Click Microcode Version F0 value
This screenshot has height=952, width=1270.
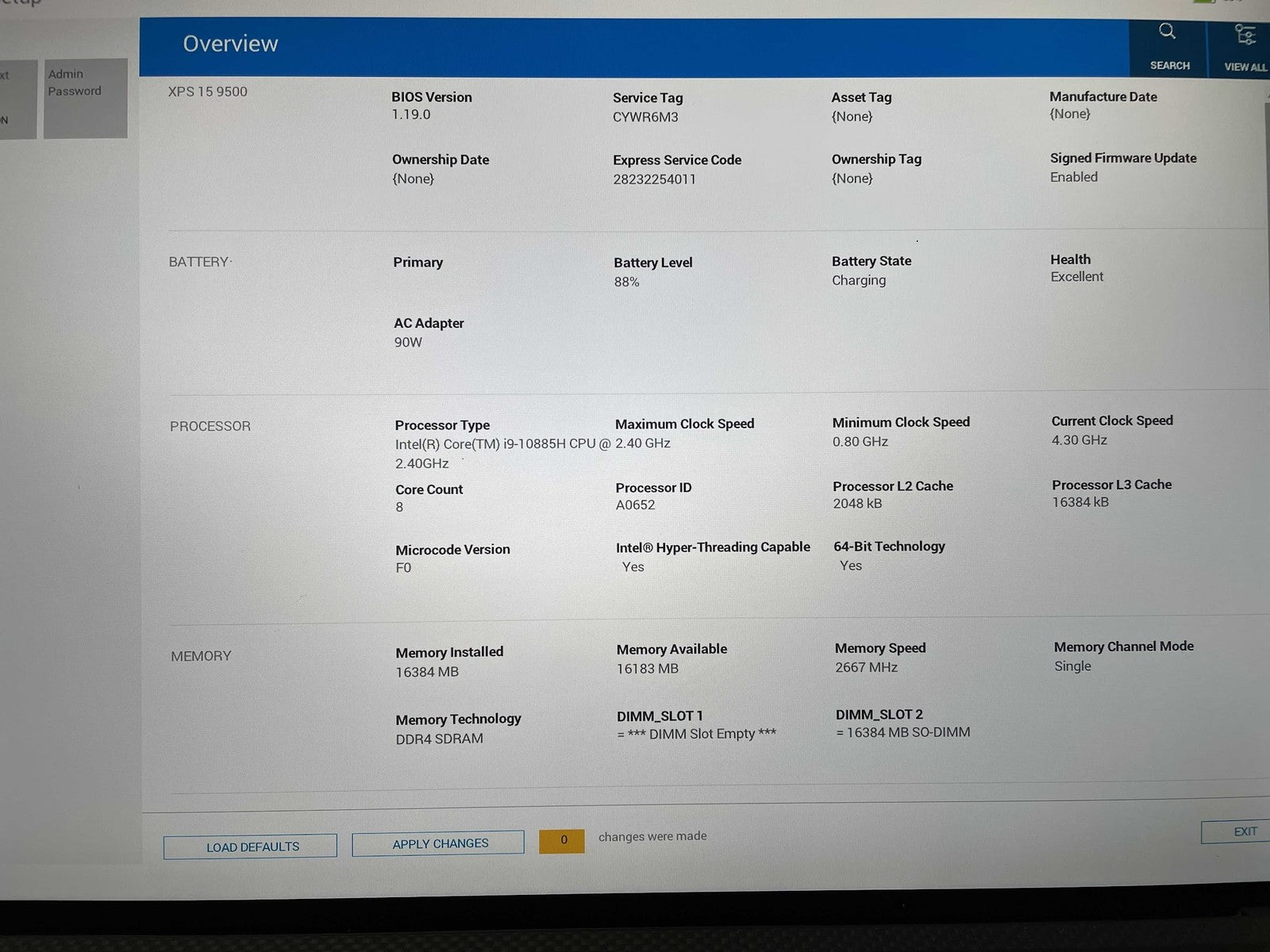pyautogui.click(x=403, y=567)
